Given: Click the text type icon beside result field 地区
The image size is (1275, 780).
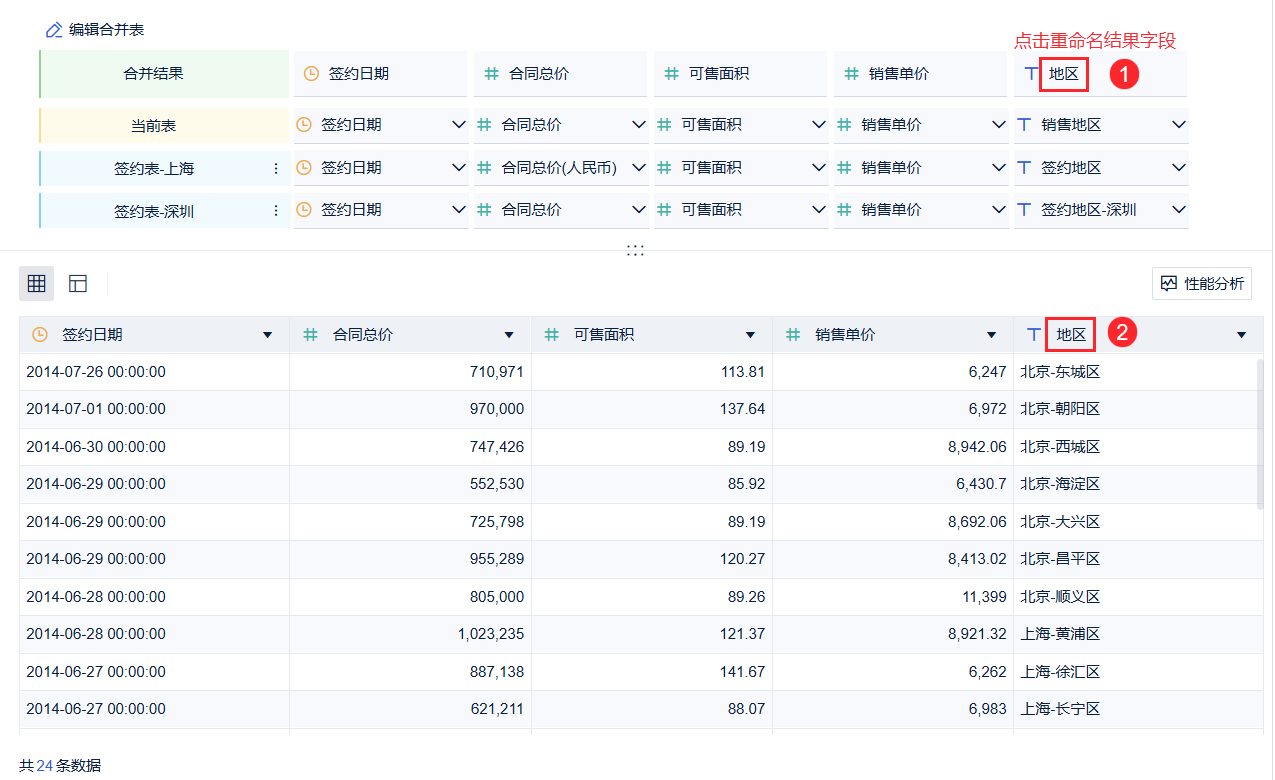Looking at the screenshot, I should (x=1031, y=73).
